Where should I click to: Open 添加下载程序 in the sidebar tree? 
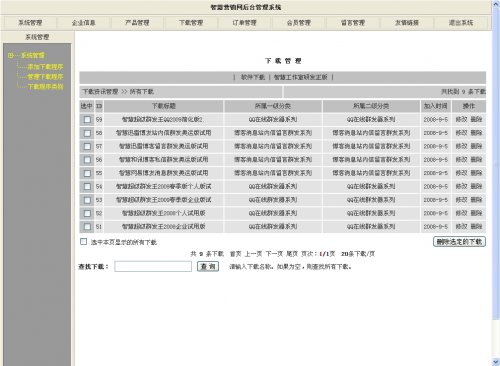point(45,67)
